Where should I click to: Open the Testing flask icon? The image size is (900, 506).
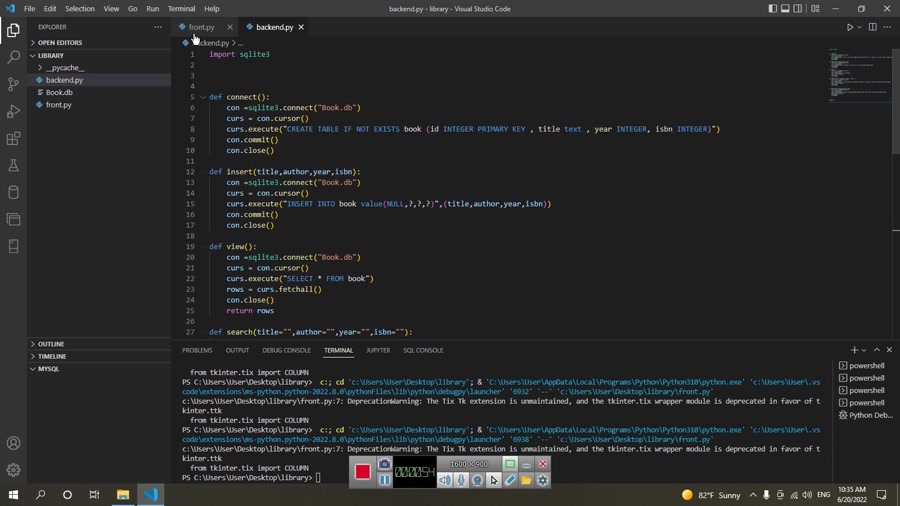pyautogui.click(x=13, y=166)
